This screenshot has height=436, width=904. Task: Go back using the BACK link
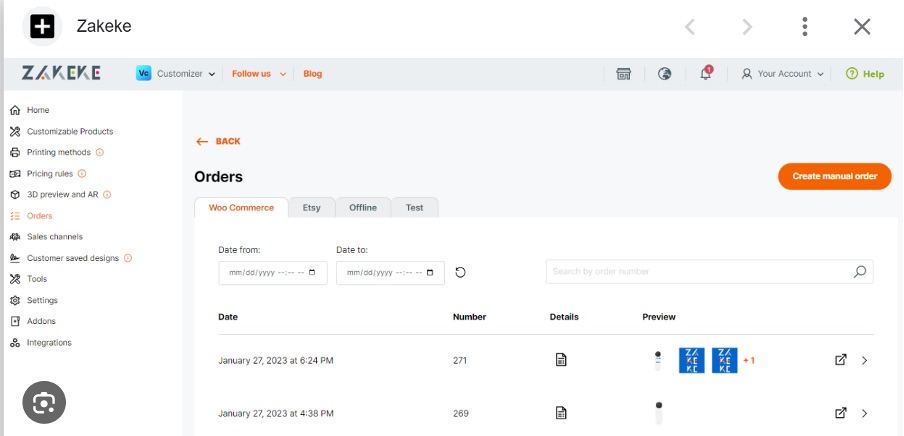(218, 141)
